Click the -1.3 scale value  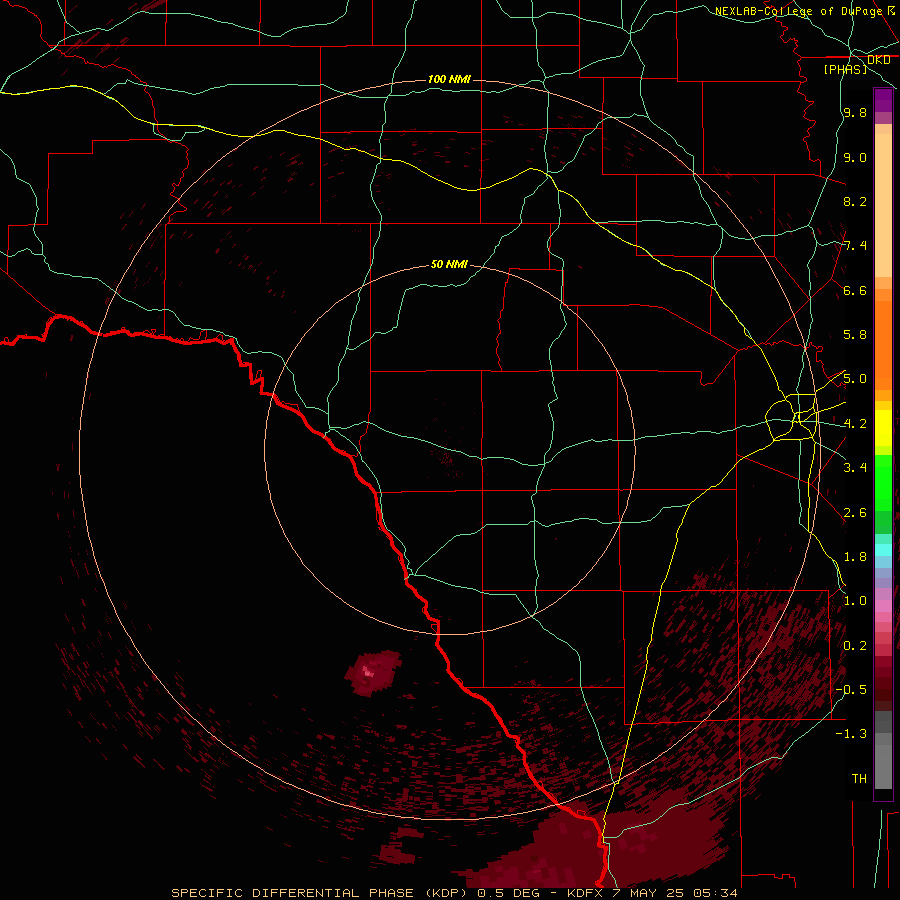point(851,734)
